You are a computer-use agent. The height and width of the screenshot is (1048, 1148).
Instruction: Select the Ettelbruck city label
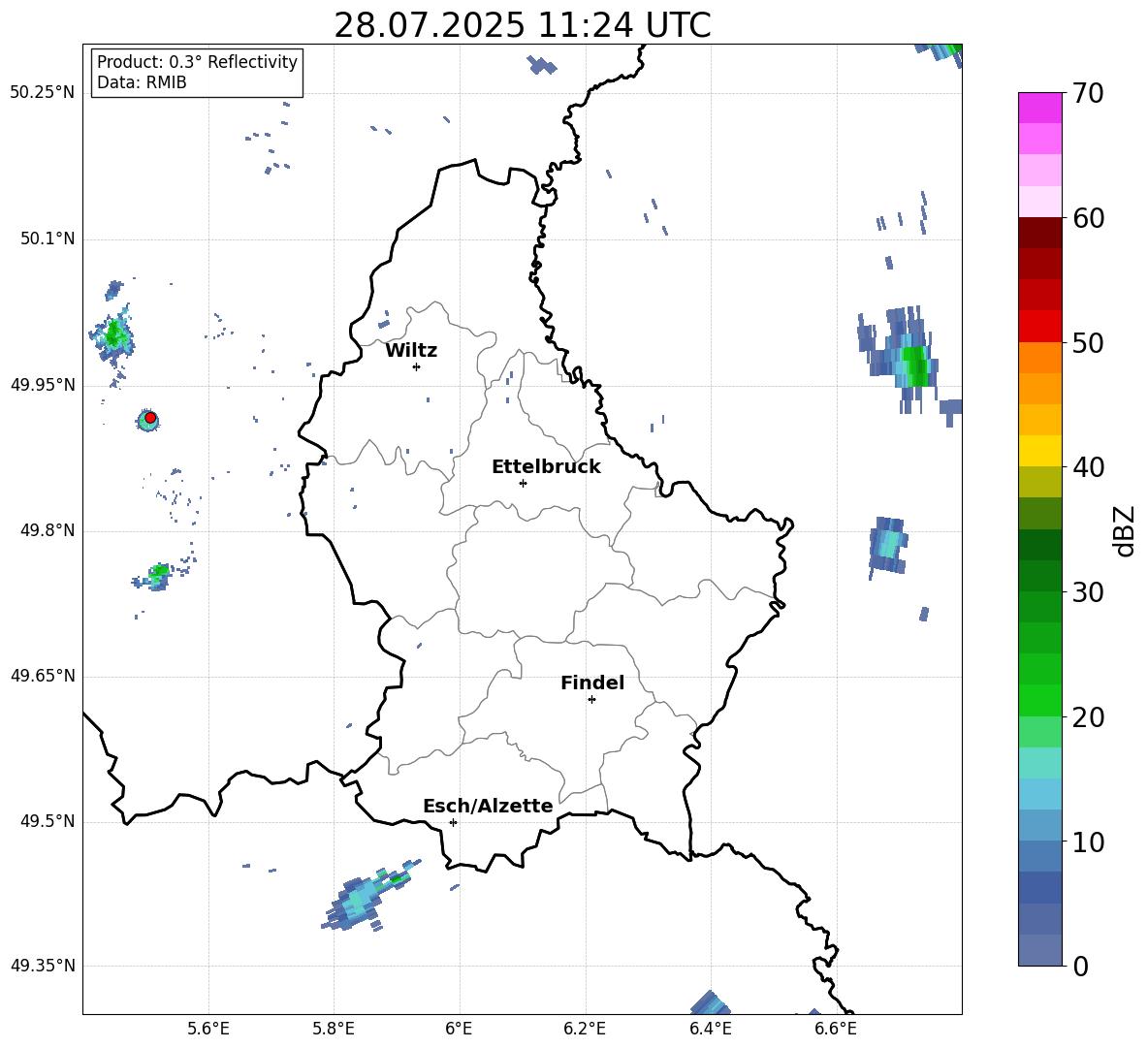point(546,467)
